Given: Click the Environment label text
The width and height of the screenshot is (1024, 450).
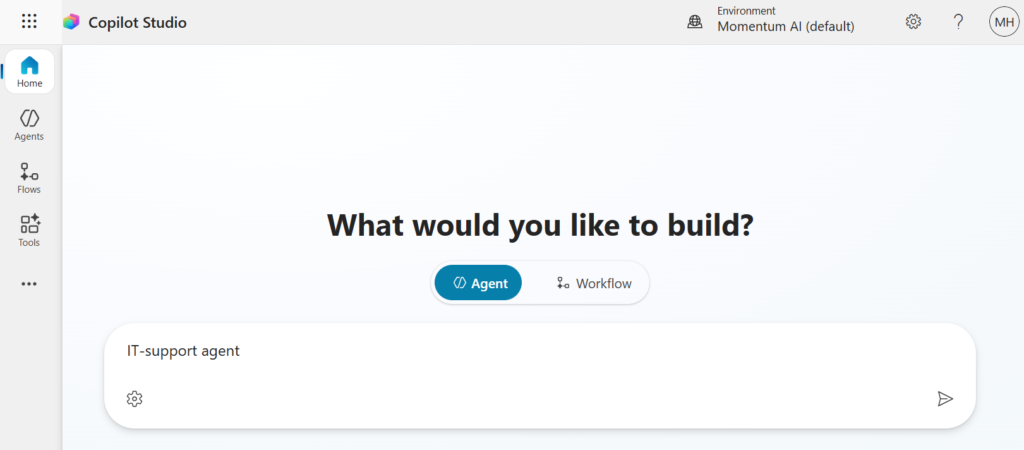Looking at the screenshot, I should 746,11.
